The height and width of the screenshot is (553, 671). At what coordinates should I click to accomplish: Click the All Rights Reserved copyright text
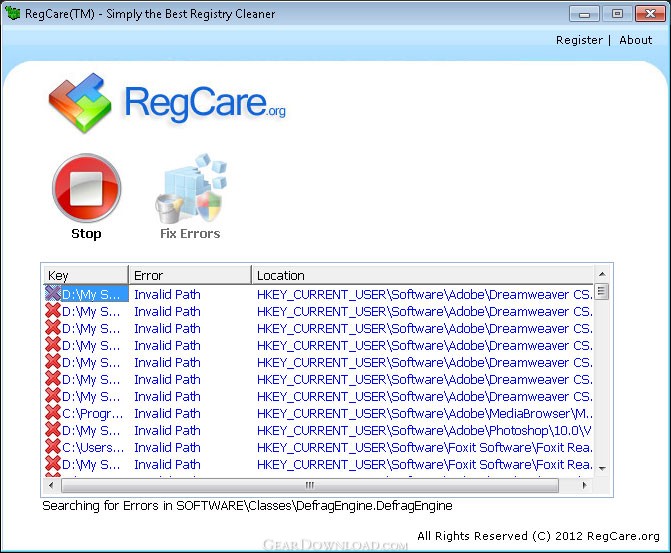click(x=538, y=536)
